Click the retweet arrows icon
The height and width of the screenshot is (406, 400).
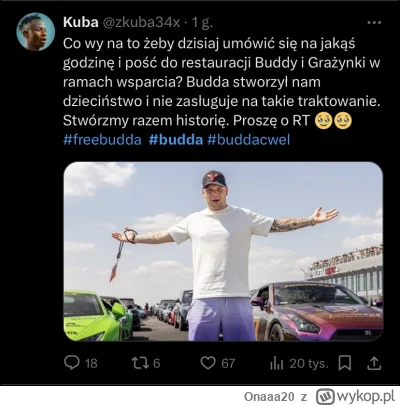[x=140, y=363]
